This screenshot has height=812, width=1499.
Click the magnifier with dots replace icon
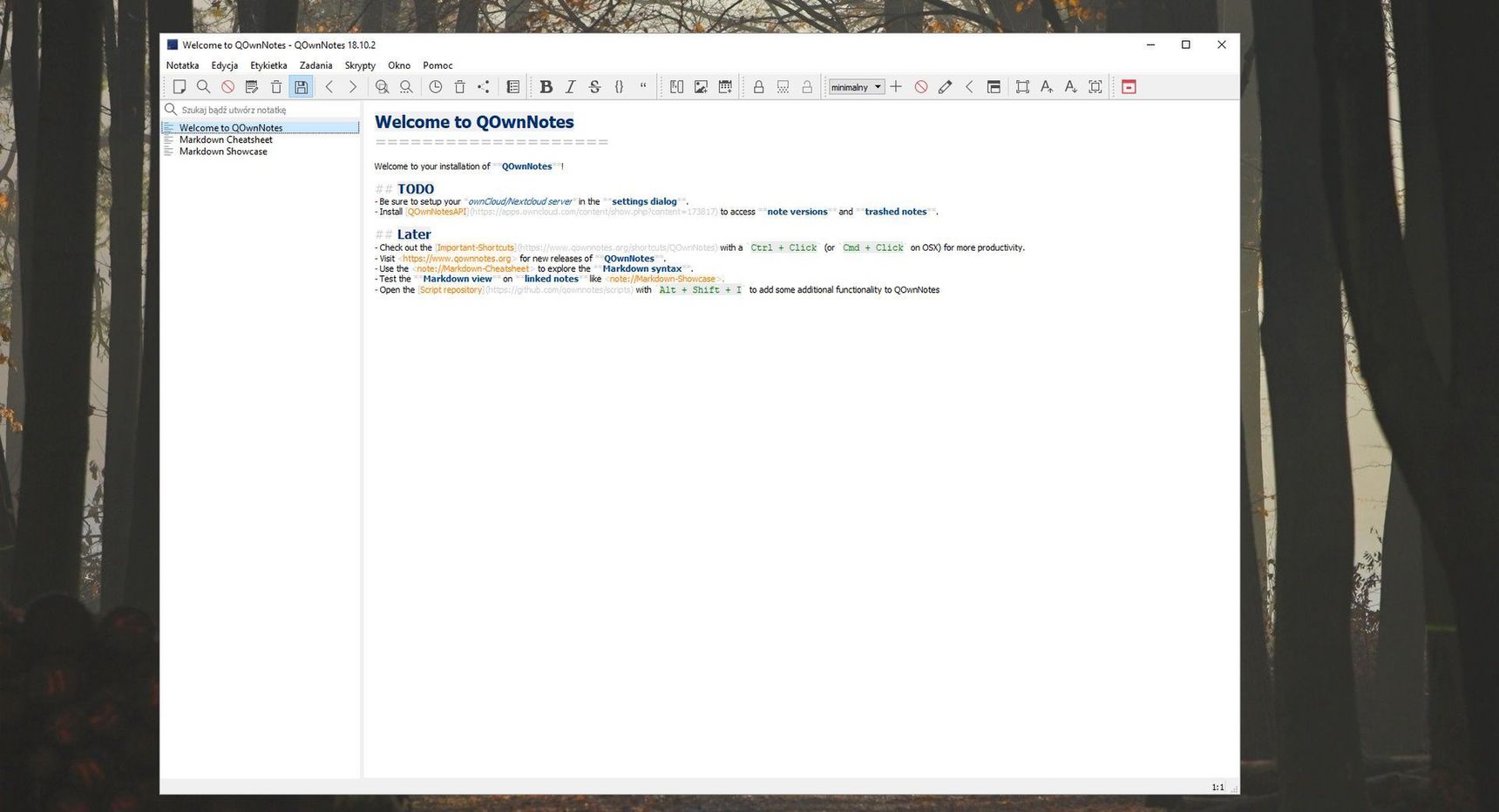(406, 87)
